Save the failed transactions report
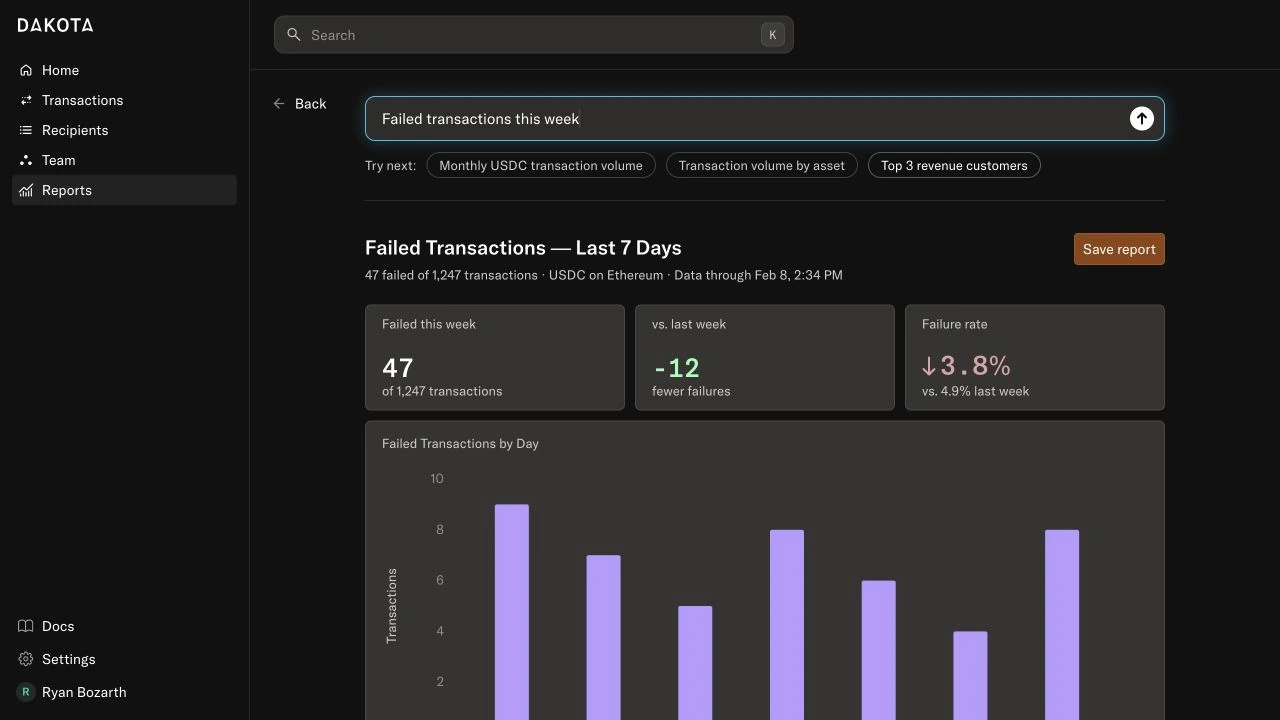 (x=1119, y=249)
